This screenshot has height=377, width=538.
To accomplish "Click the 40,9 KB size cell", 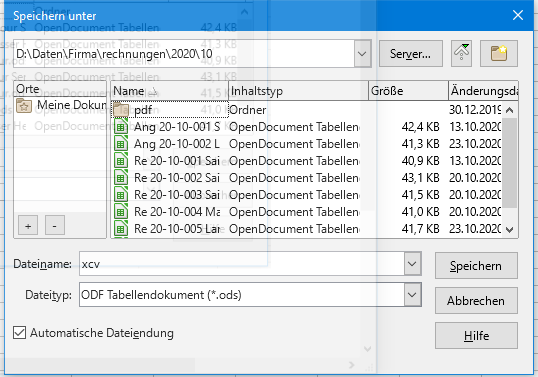I will pyautogui.click(x=420, y=161).
